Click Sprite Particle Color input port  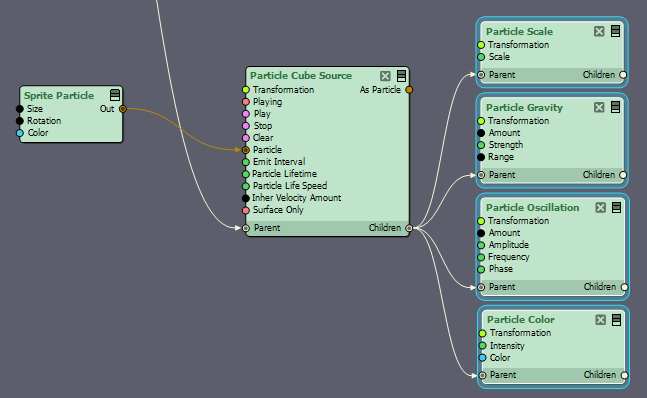point(20,133)
